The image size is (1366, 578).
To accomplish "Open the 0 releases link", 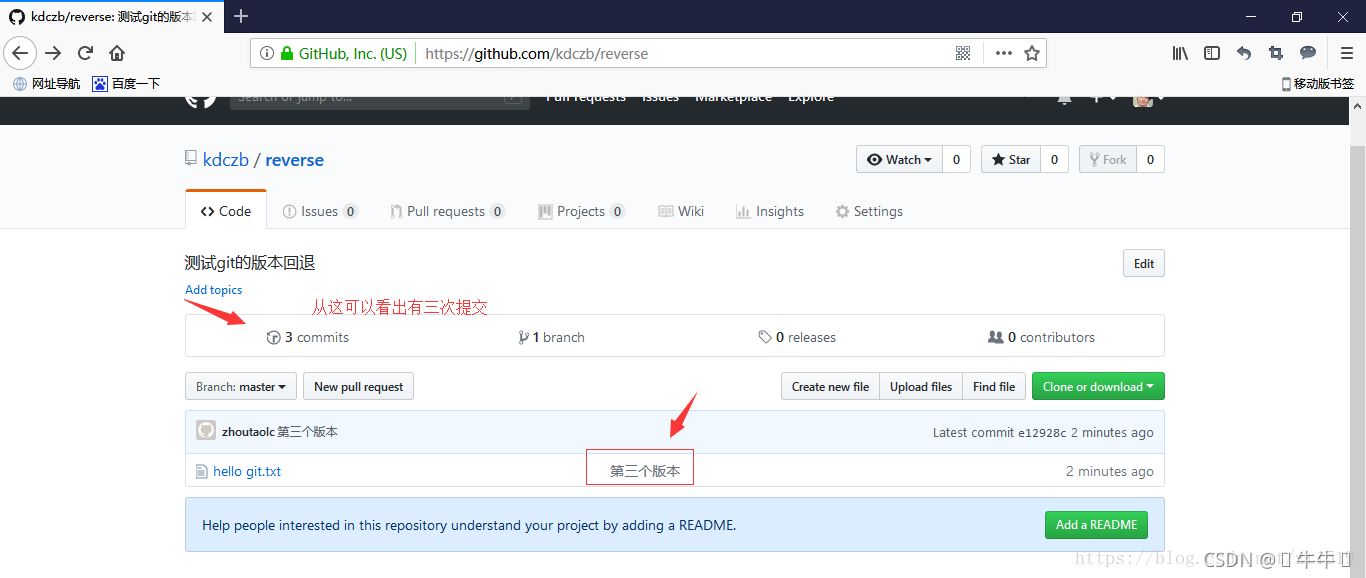I will pos(797,337).
